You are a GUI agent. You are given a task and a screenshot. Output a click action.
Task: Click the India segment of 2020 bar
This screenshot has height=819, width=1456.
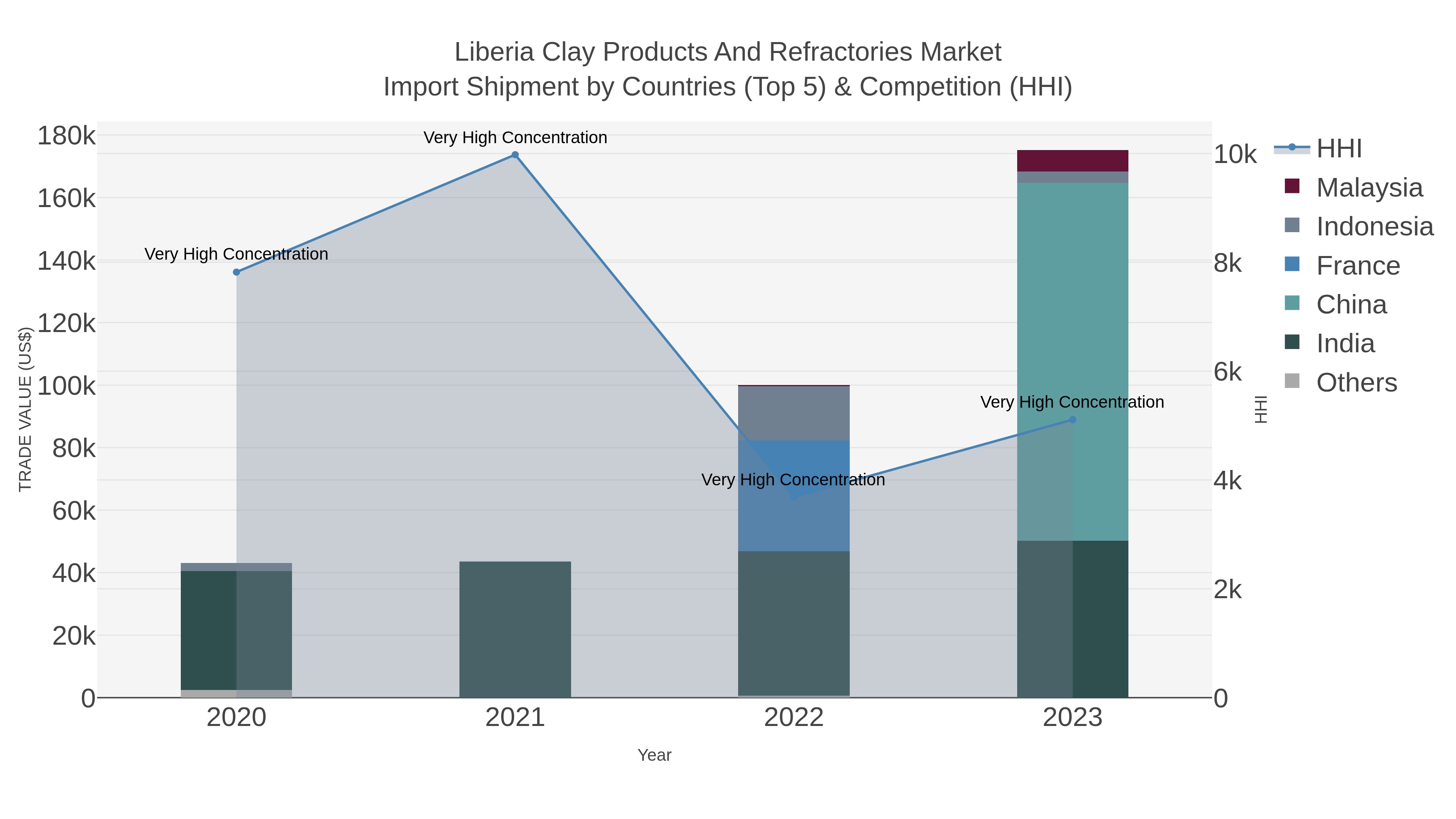tap(236, 630)
